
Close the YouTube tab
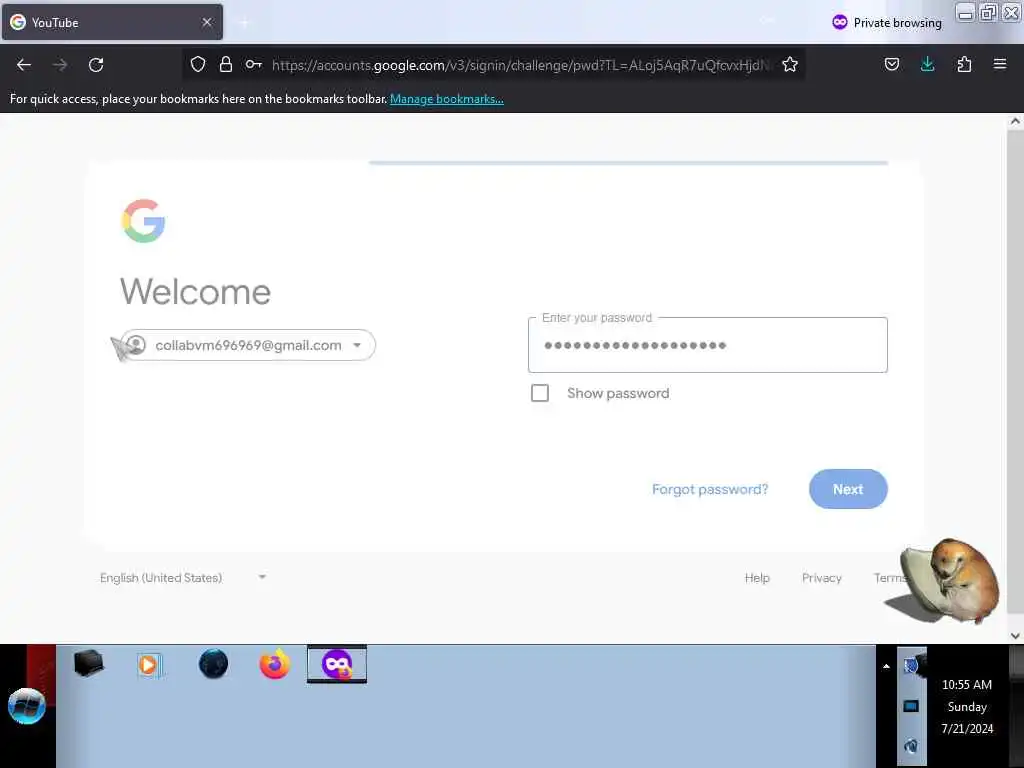pos(207,22)
